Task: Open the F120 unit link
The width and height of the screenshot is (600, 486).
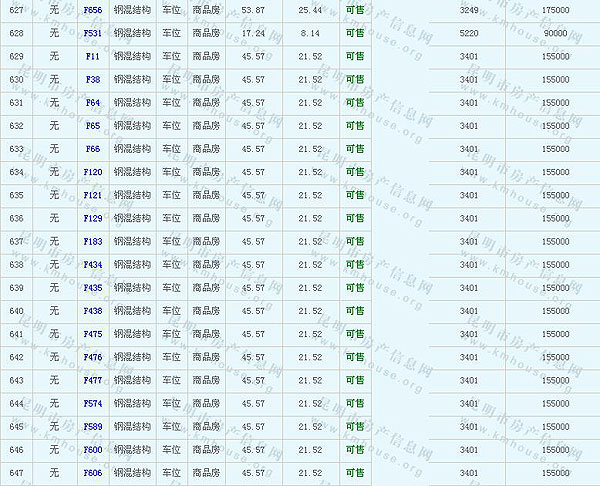Action: 93,172
